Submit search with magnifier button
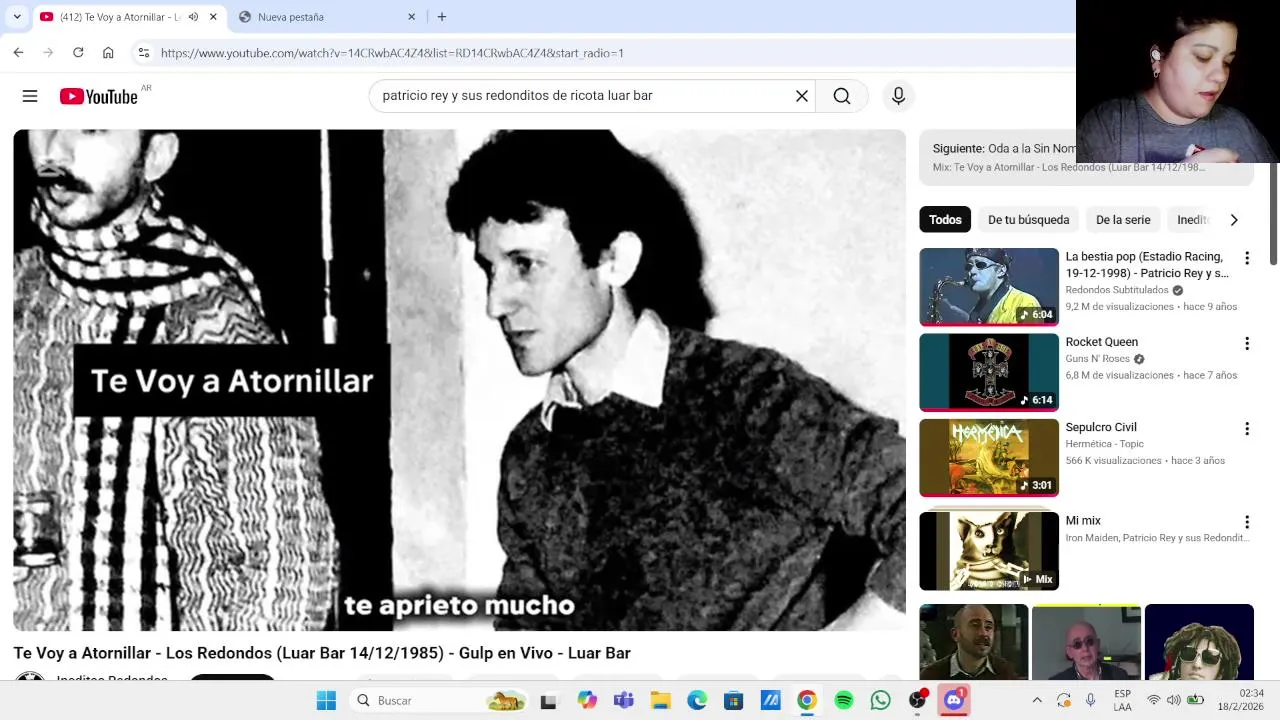 coord(842,96)
